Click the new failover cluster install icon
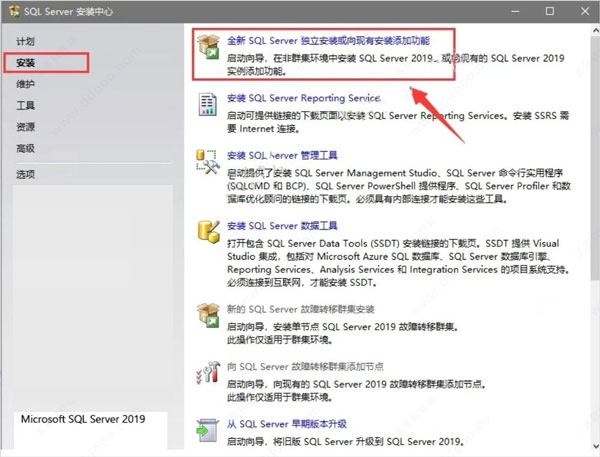 click(208, 316)
